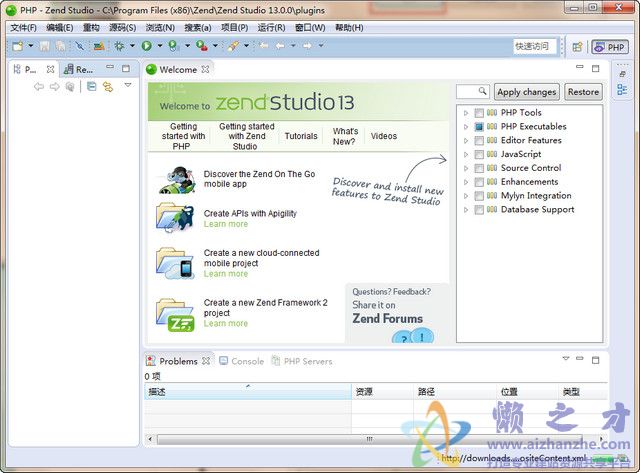Click the explorer Back arrow icon
Image resolution: width=640 pixels, height=473 pixels.
[38, 87]
